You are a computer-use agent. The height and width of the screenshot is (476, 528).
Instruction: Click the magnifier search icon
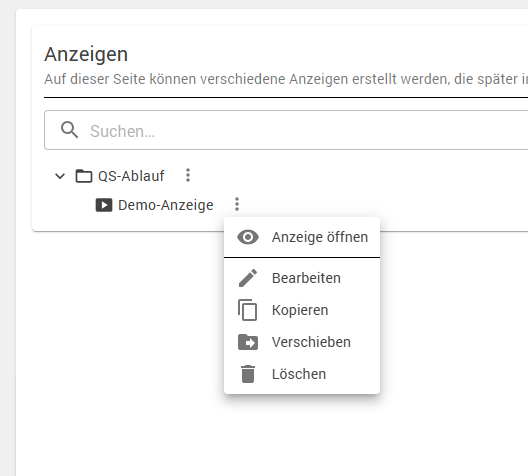[69, 130]
